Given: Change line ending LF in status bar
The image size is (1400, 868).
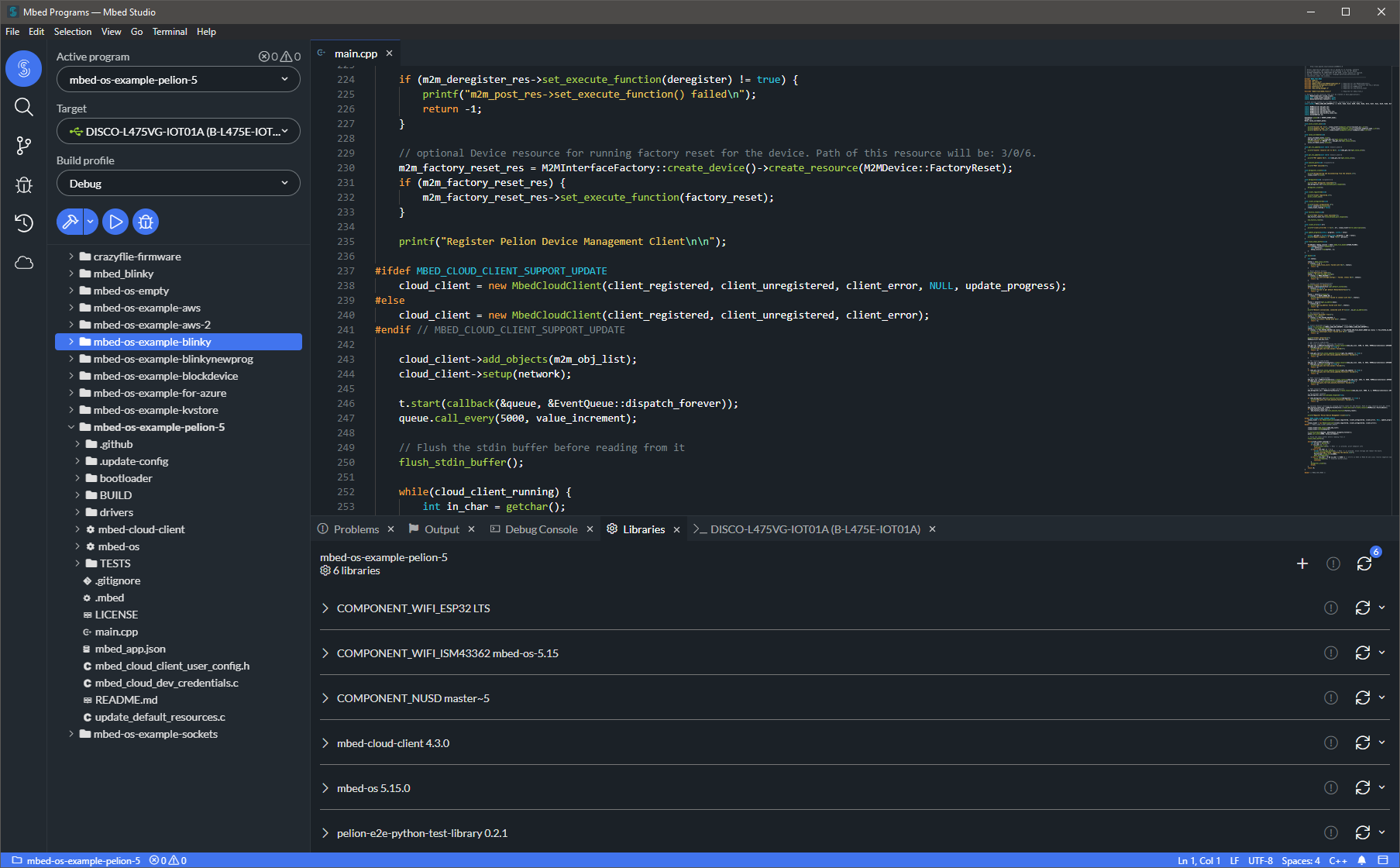Looking at the screenshot, I should pos(1234,860).
